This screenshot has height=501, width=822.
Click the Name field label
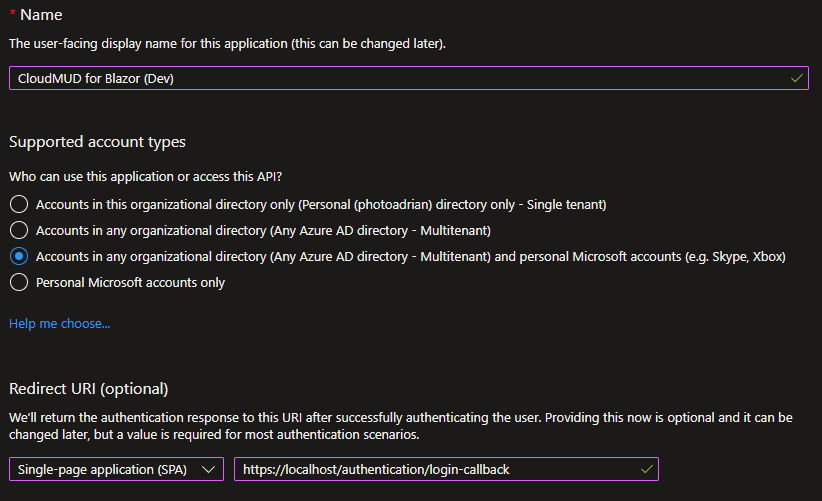(41, 15)
